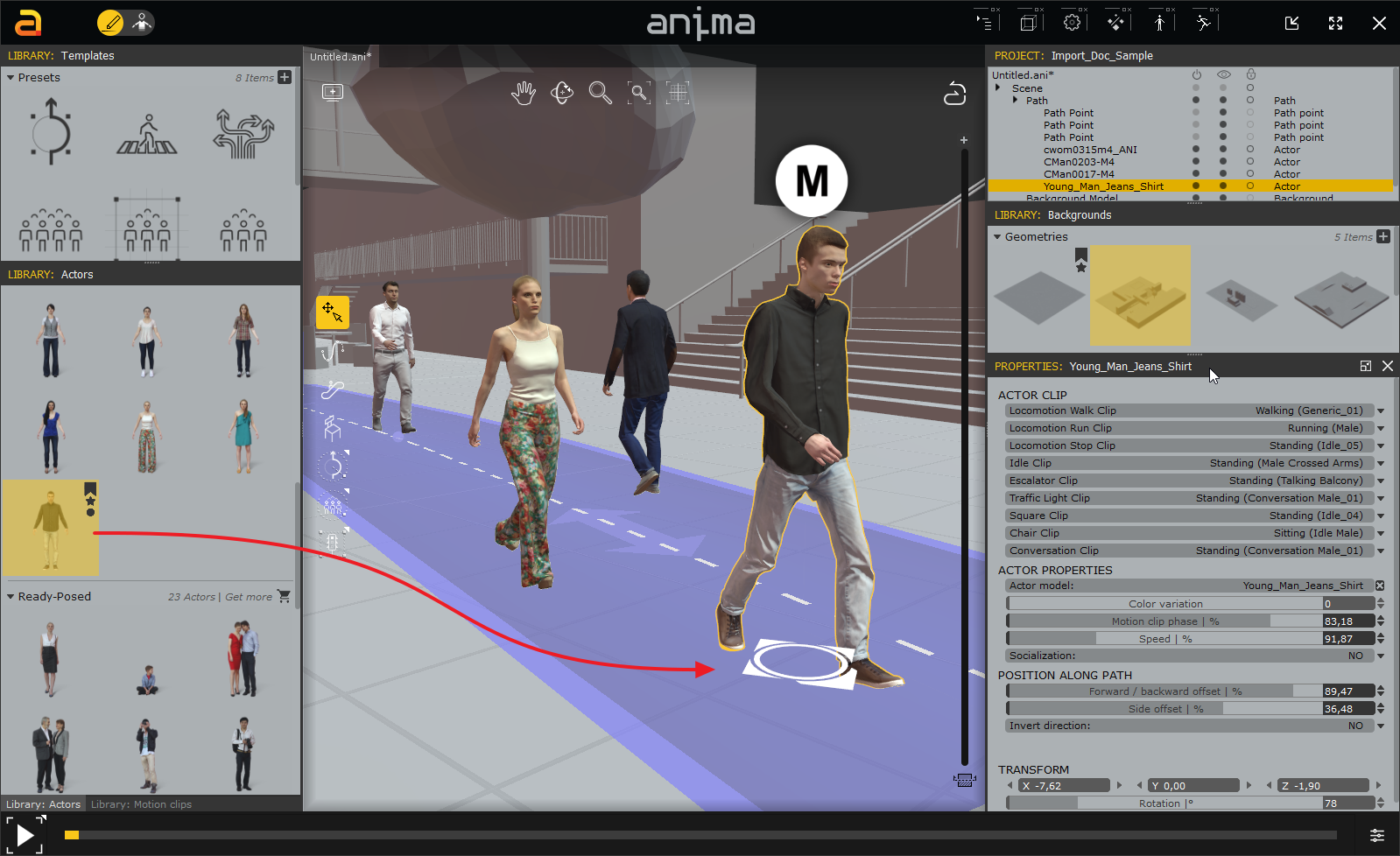Collapse the Geometries section
This screenshot has height=856, width=1400.
997,237
